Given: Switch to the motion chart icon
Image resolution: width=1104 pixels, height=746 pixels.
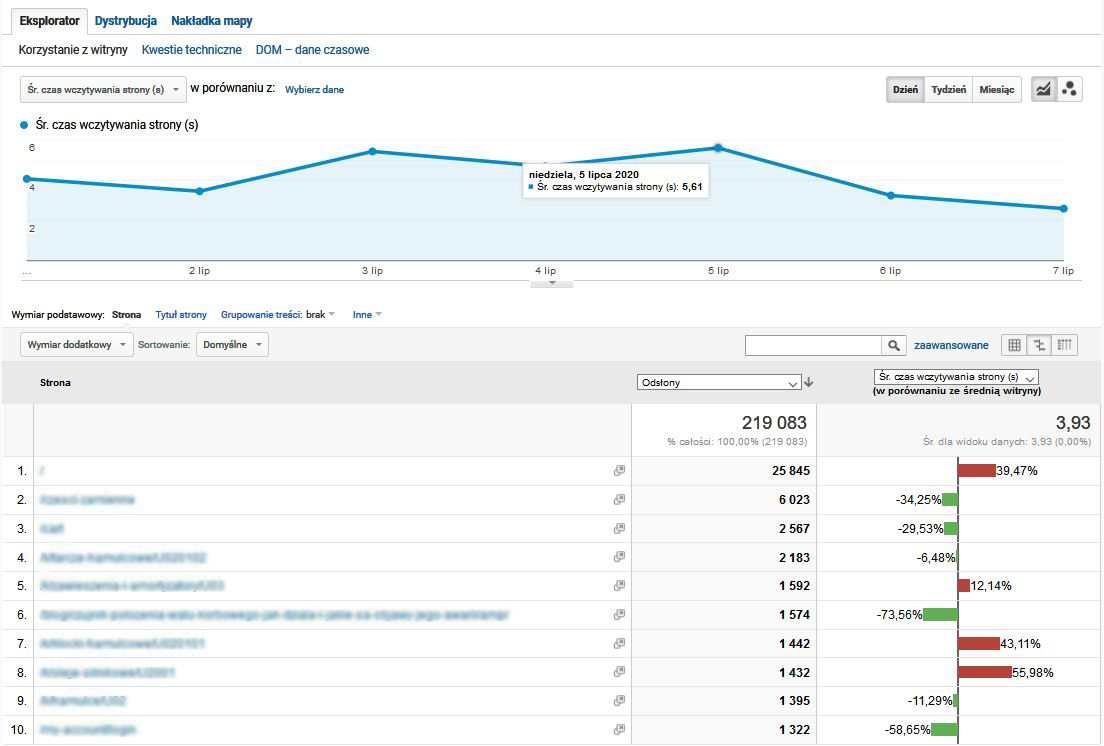Looking at the screenshot, I should (x=1070, y=88).
